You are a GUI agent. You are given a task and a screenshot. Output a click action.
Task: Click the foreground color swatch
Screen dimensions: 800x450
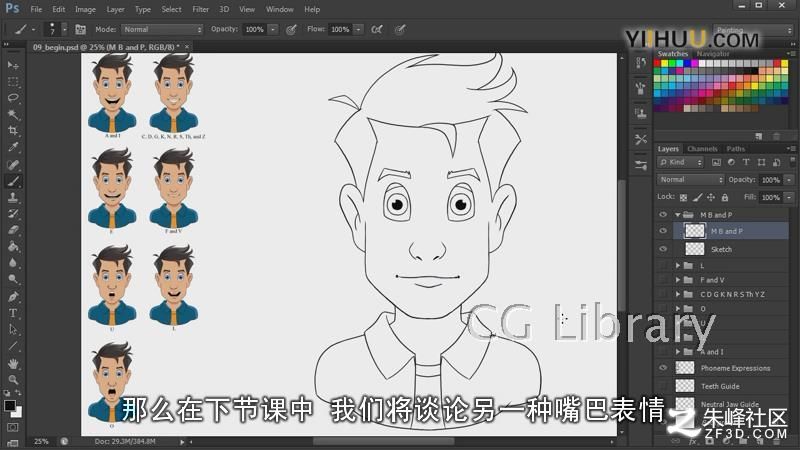10,406
